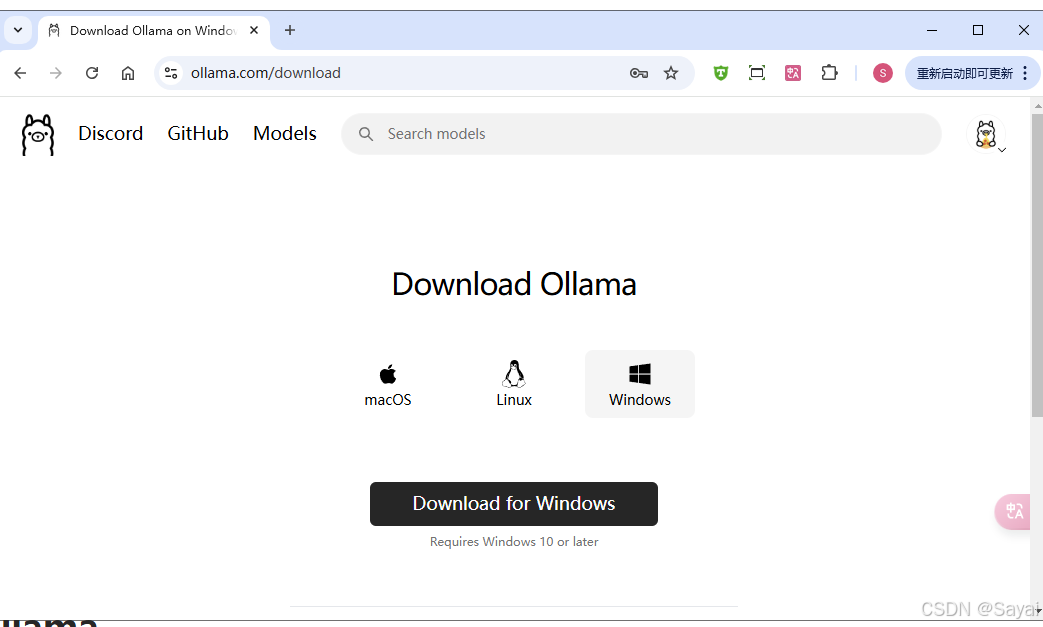Go to the Models page
Viewport: 1043px width, 627px height.
(x=285, y=134)
